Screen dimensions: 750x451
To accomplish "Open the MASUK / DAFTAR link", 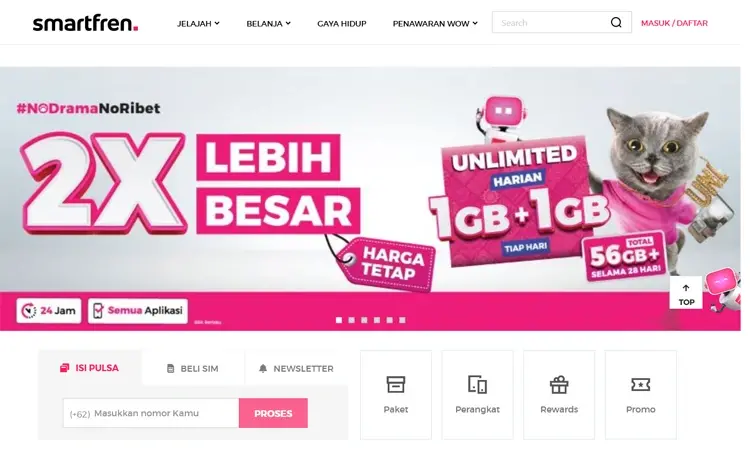I will click(x=674, y=23).
